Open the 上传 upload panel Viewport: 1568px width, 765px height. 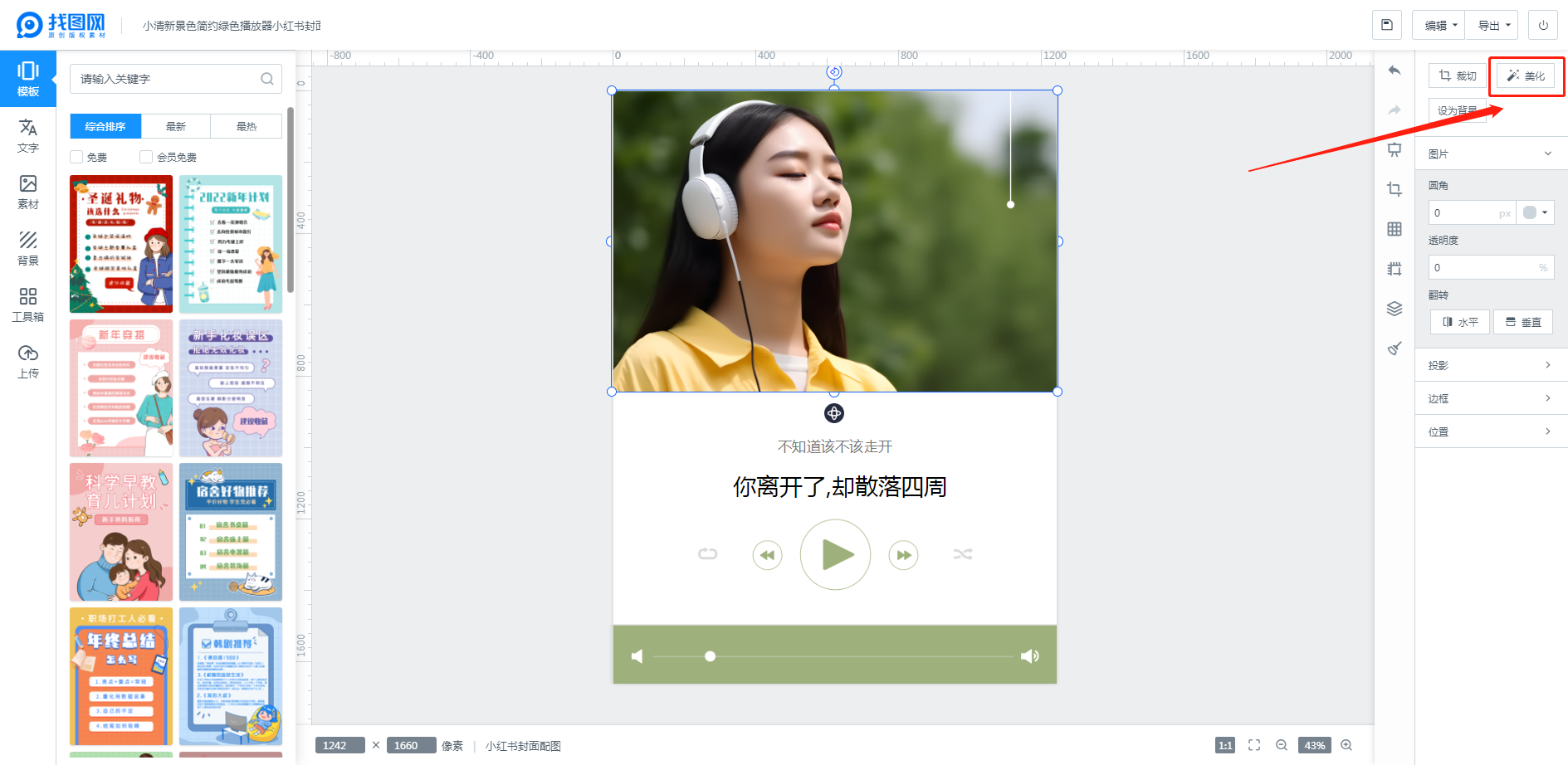[28, 361]
